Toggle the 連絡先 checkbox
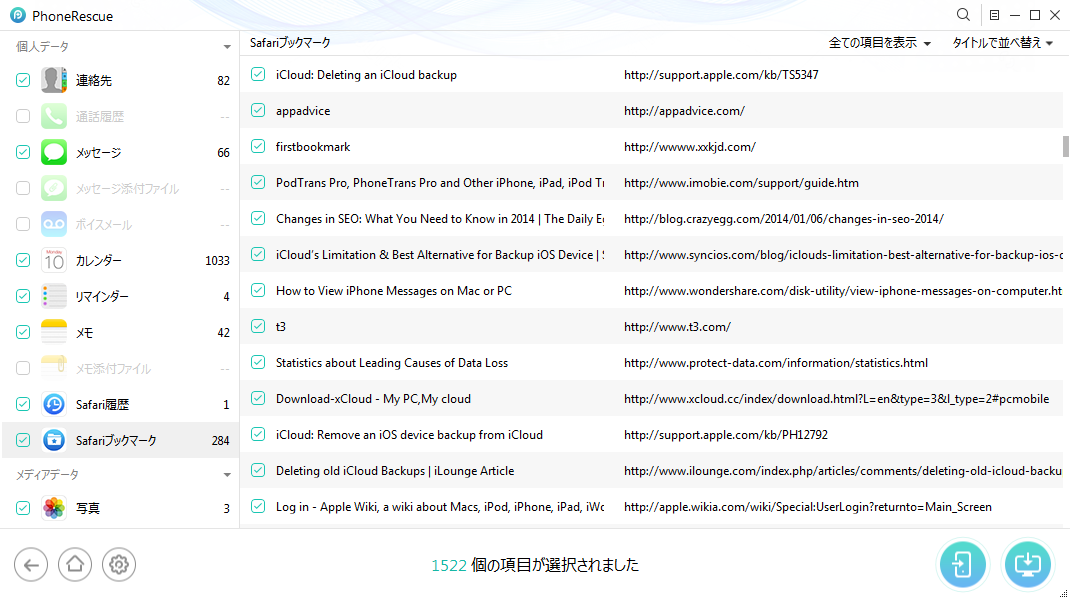 pyautogui.click(x=23, y=80)
